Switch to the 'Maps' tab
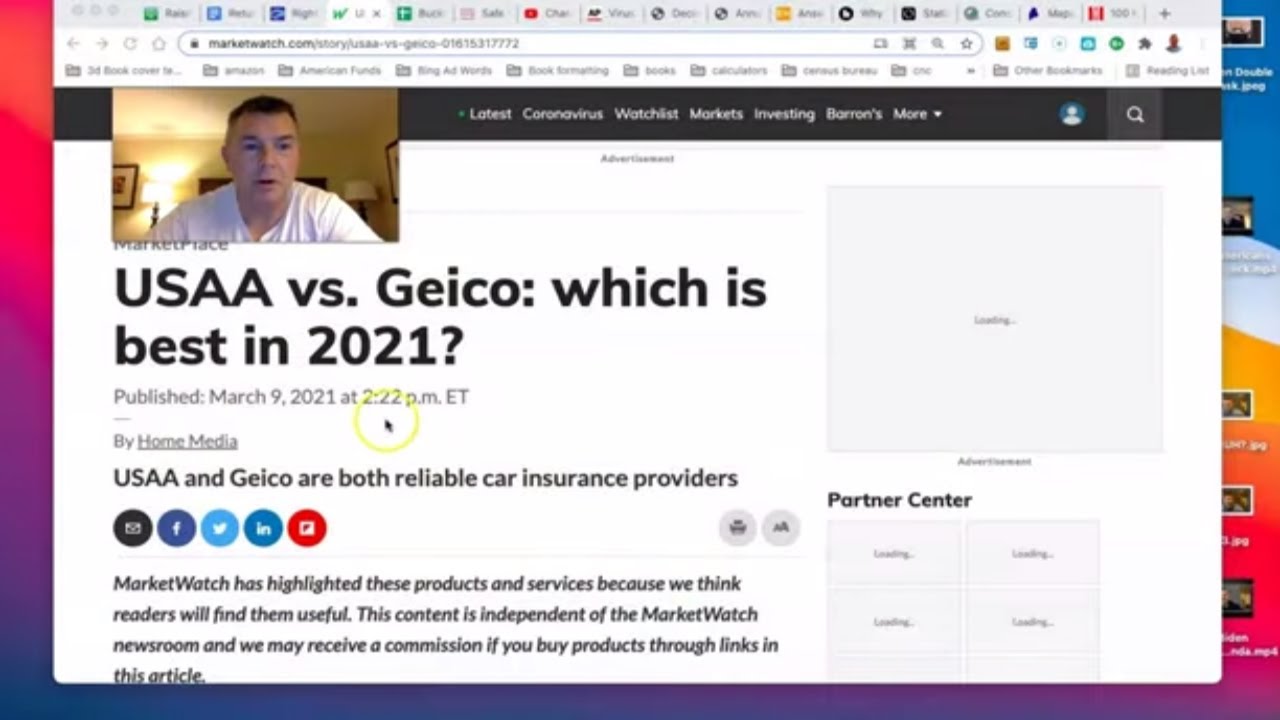The width and height of the screenshot is (1280, 720). (1052, 14)
